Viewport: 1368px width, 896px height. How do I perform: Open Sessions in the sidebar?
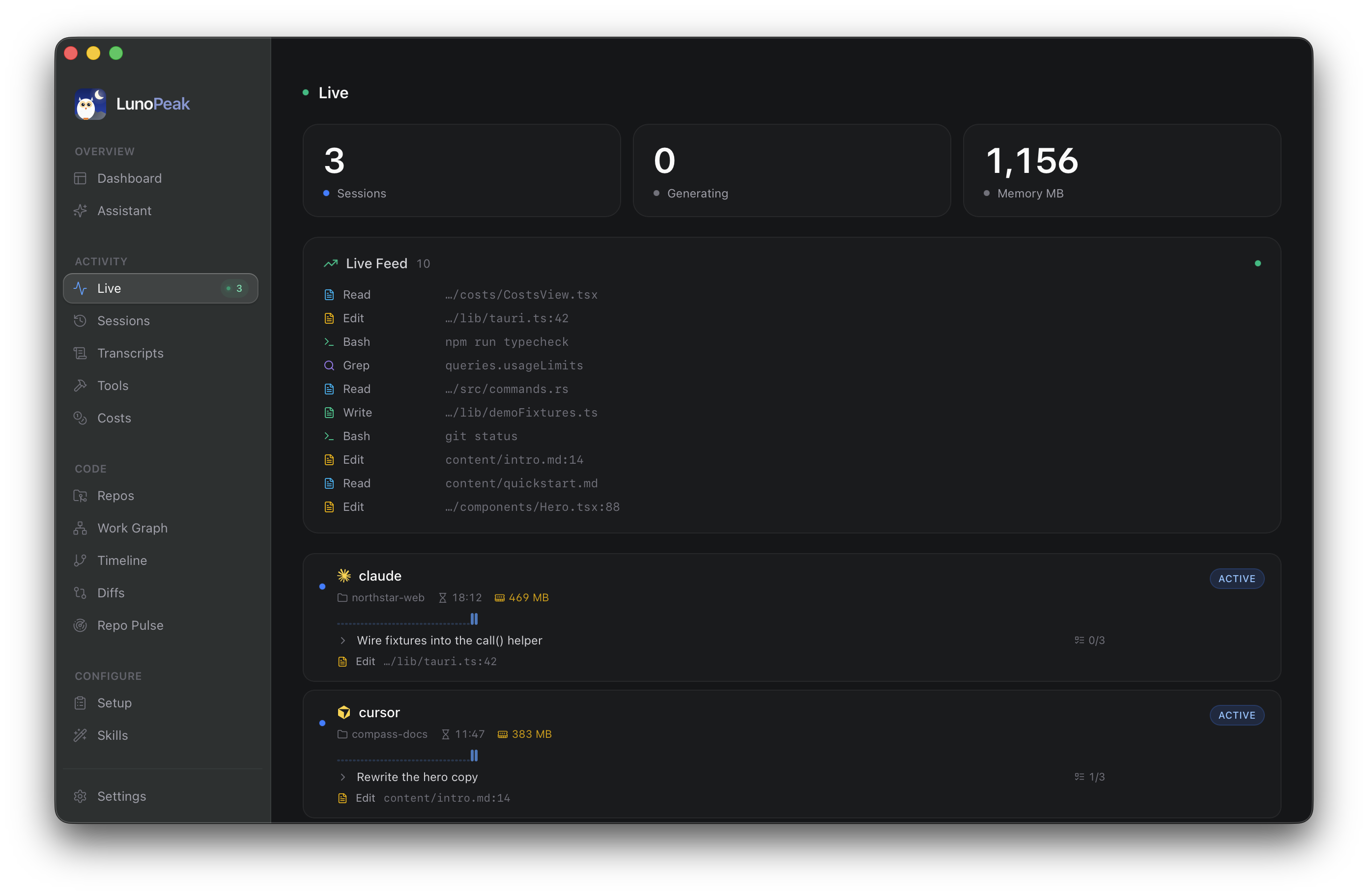coord(160,321)
